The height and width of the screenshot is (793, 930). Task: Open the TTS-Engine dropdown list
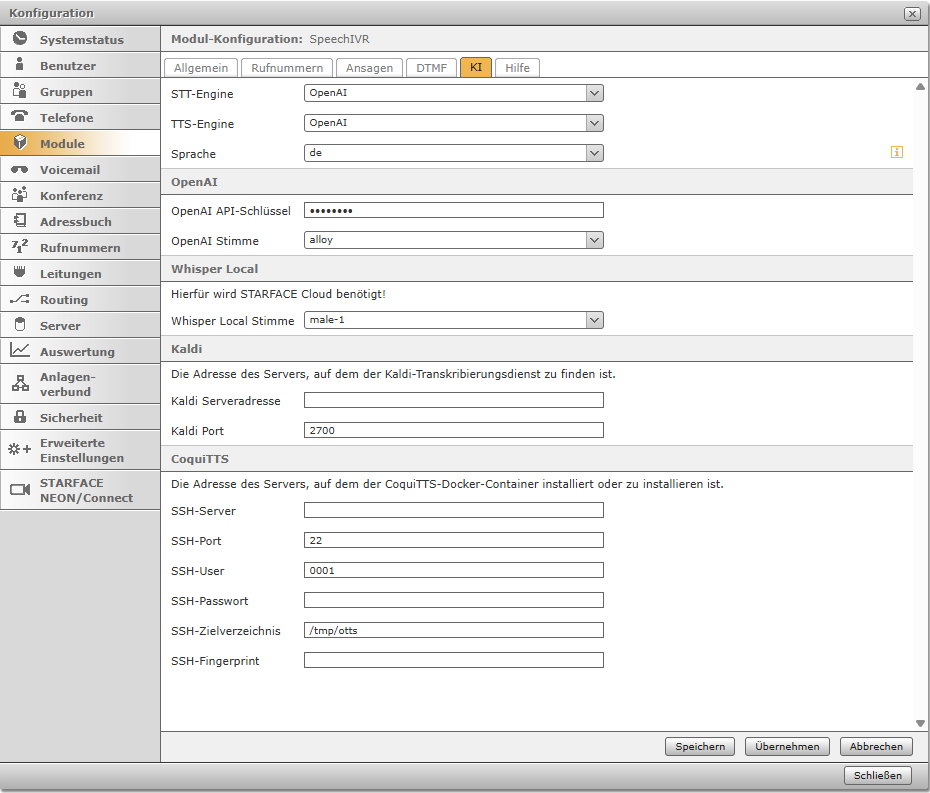click(x=594, y=123)
